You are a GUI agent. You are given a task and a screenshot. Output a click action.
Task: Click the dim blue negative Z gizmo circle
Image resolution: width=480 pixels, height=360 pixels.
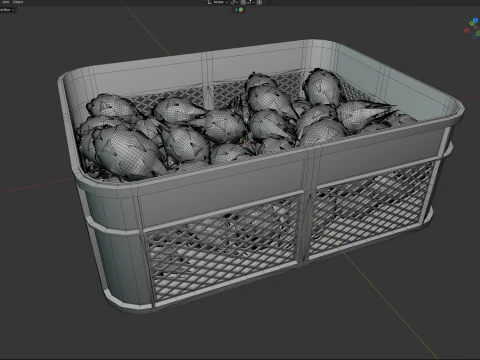[475, 36]
